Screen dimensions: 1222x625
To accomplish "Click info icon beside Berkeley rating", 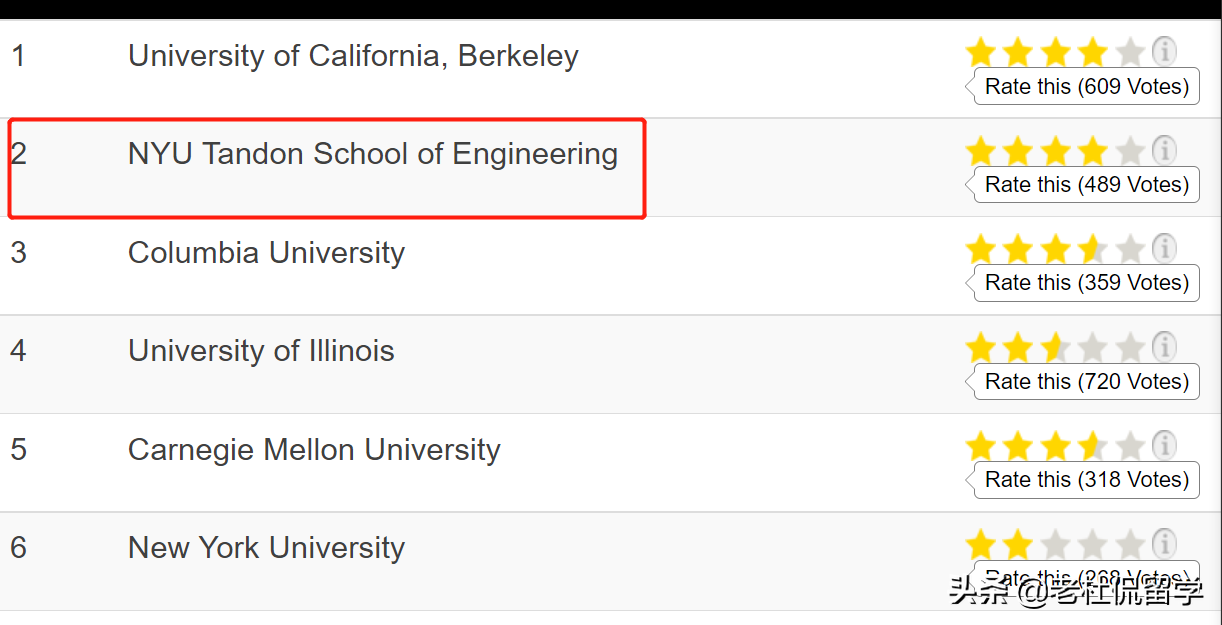I will [x=1163, y=50].
